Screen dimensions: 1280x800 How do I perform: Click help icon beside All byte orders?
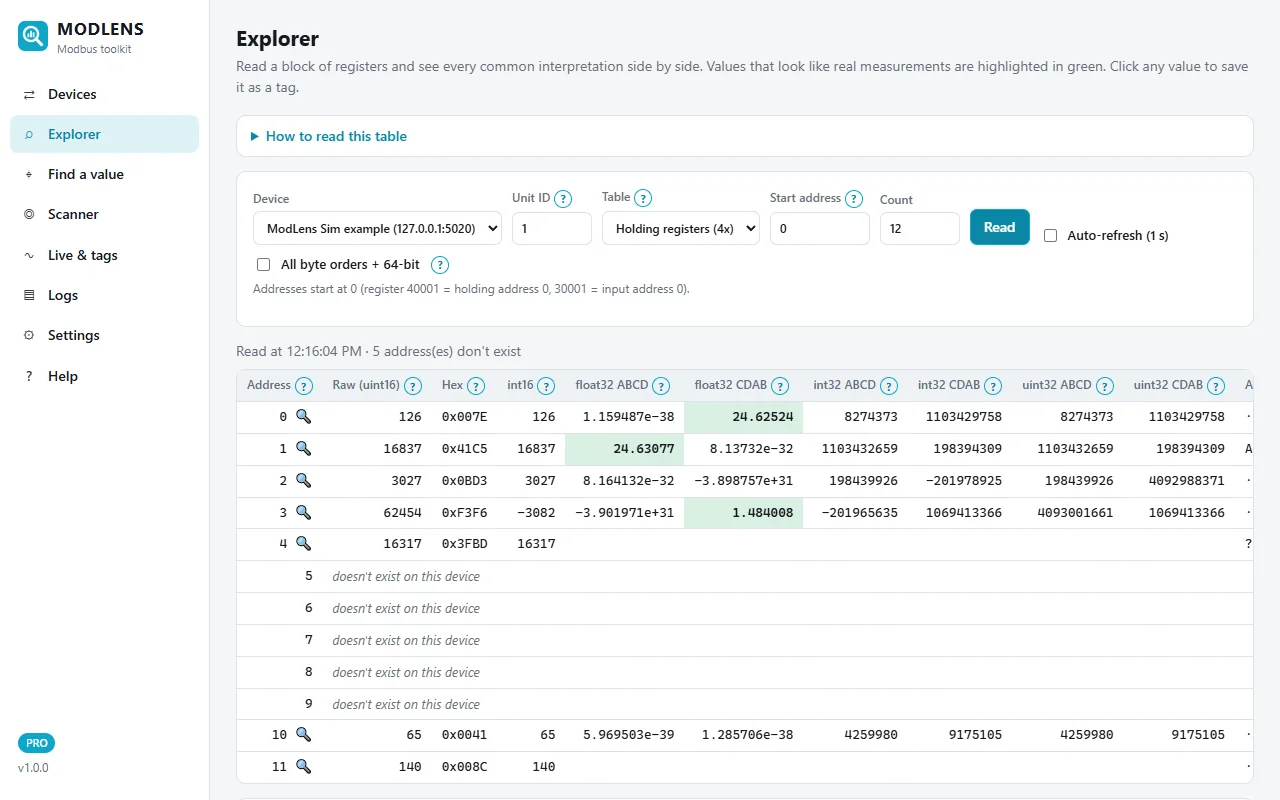[439, 265]
